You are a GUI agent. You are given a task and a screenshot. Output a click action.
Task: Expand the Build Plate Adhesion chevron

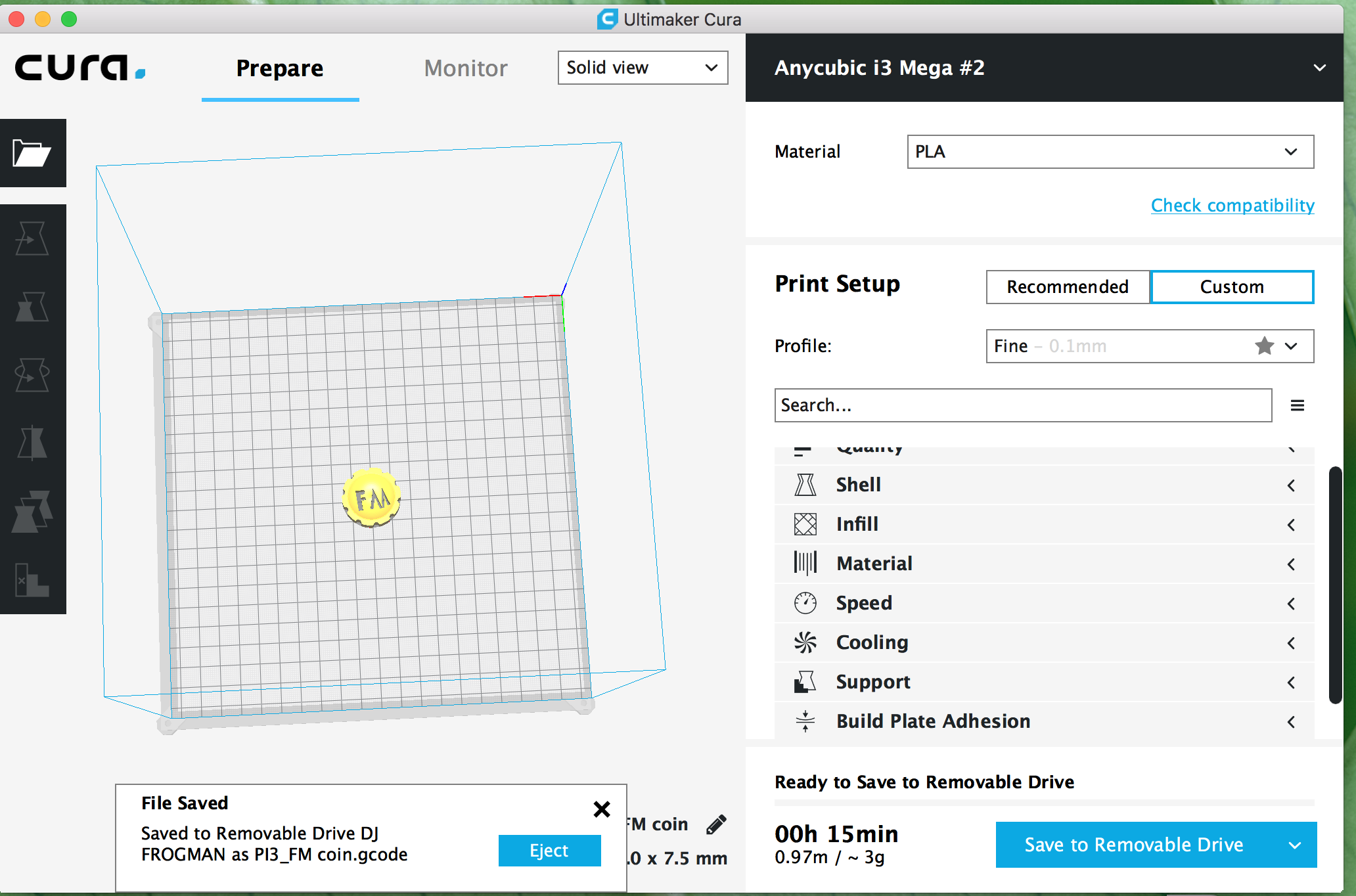pos(1292,722)
